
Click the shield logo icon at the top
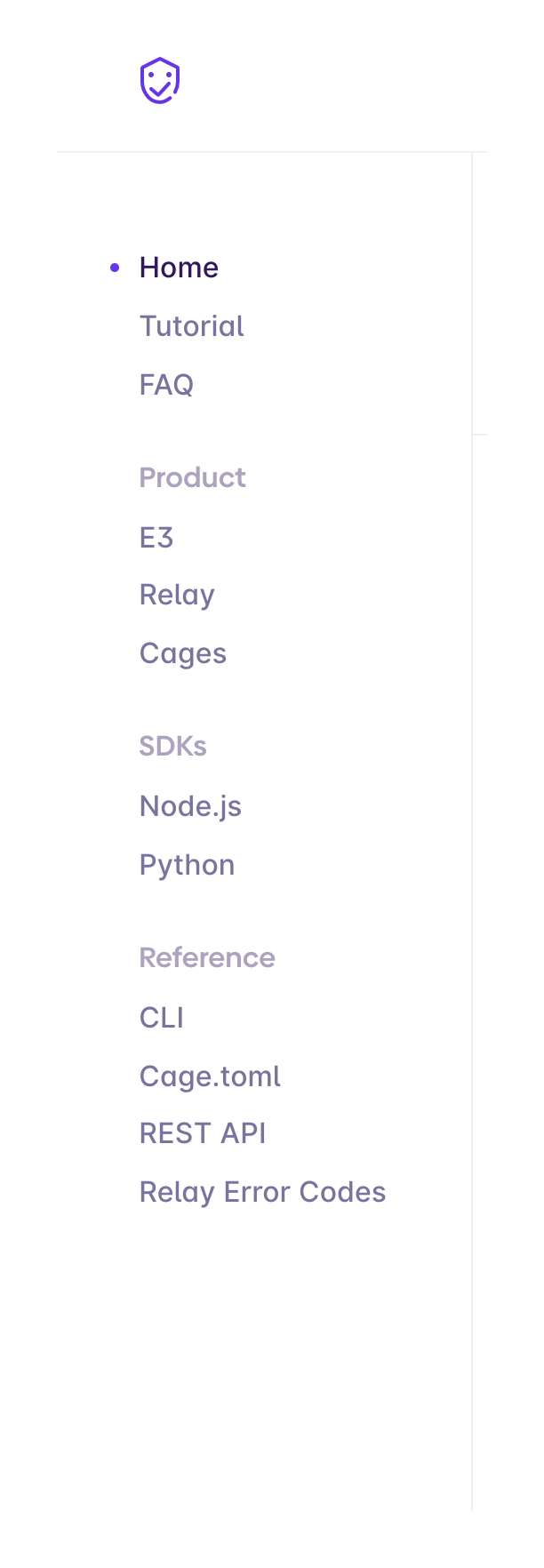[159, 81]
